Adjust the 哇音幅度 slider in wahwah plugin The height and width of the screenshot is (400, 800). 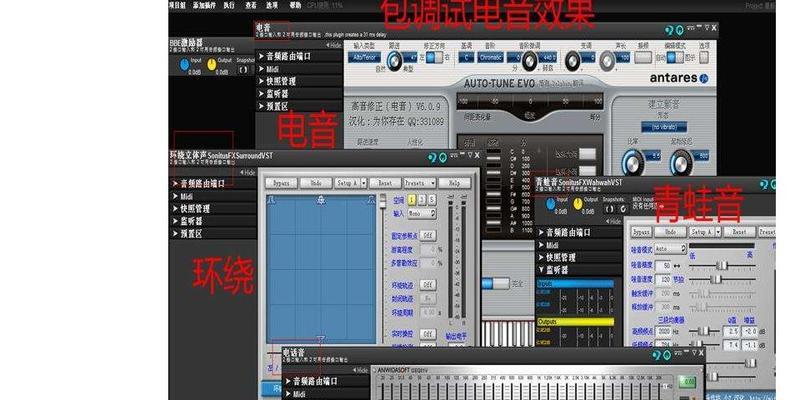point(721,265)
